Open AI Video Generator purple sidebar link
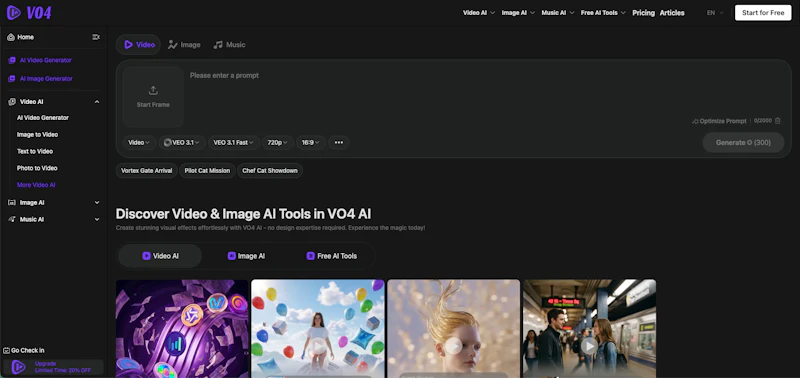This screenshot has height=378, width=800. [x=40, y=60]
